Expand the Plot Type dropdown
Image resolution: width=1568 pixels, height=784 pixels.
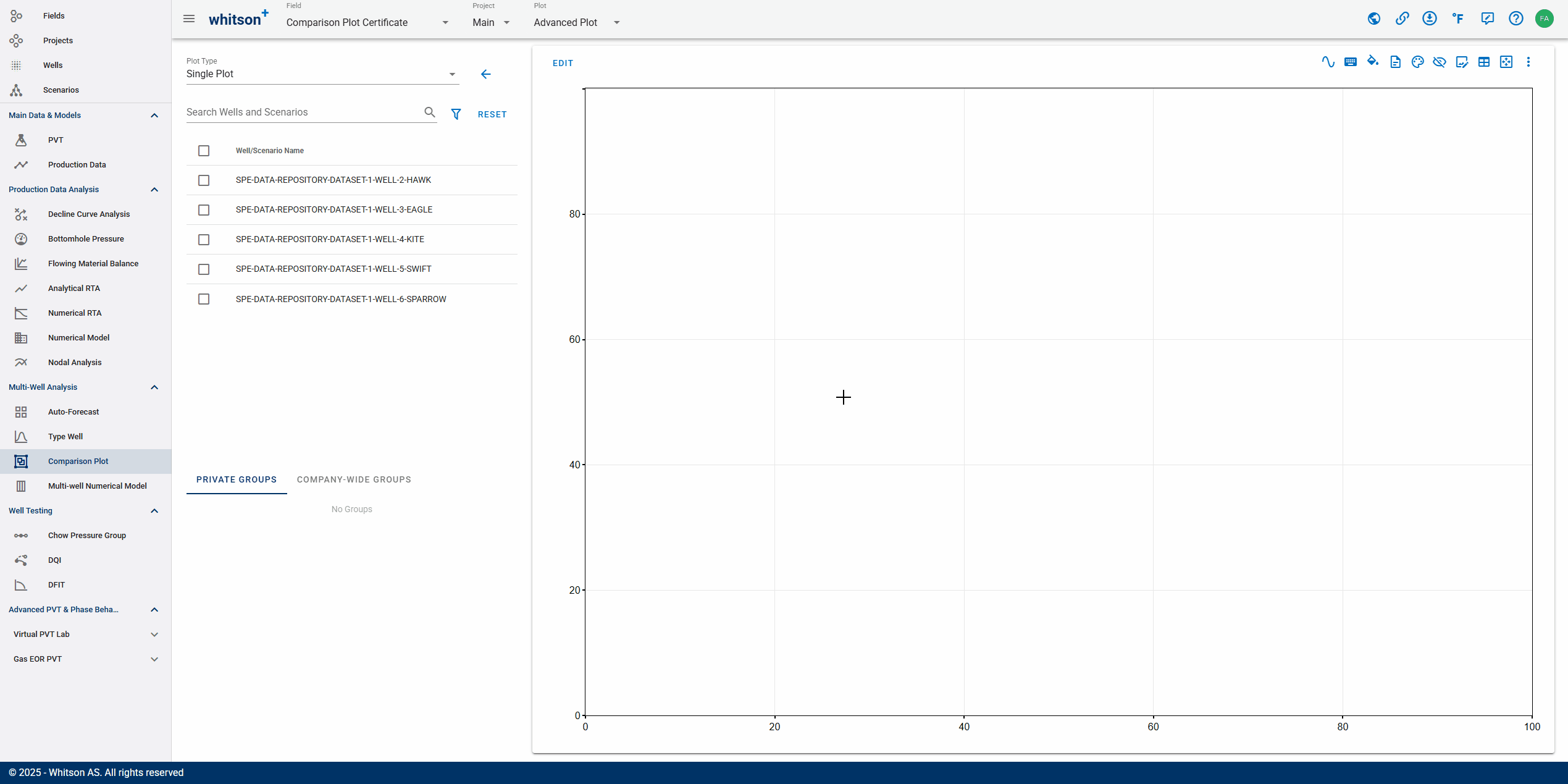point(452,74)
